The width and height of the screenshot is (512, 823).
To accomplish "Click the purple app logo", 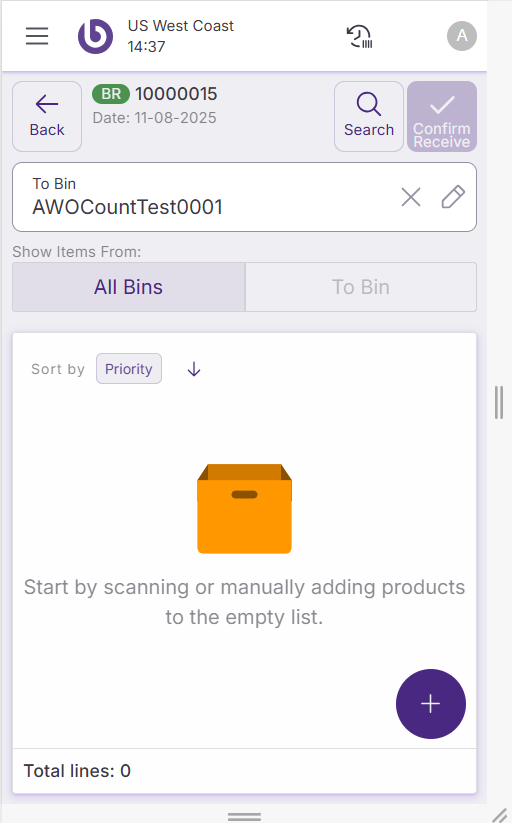I will (95, 36).
